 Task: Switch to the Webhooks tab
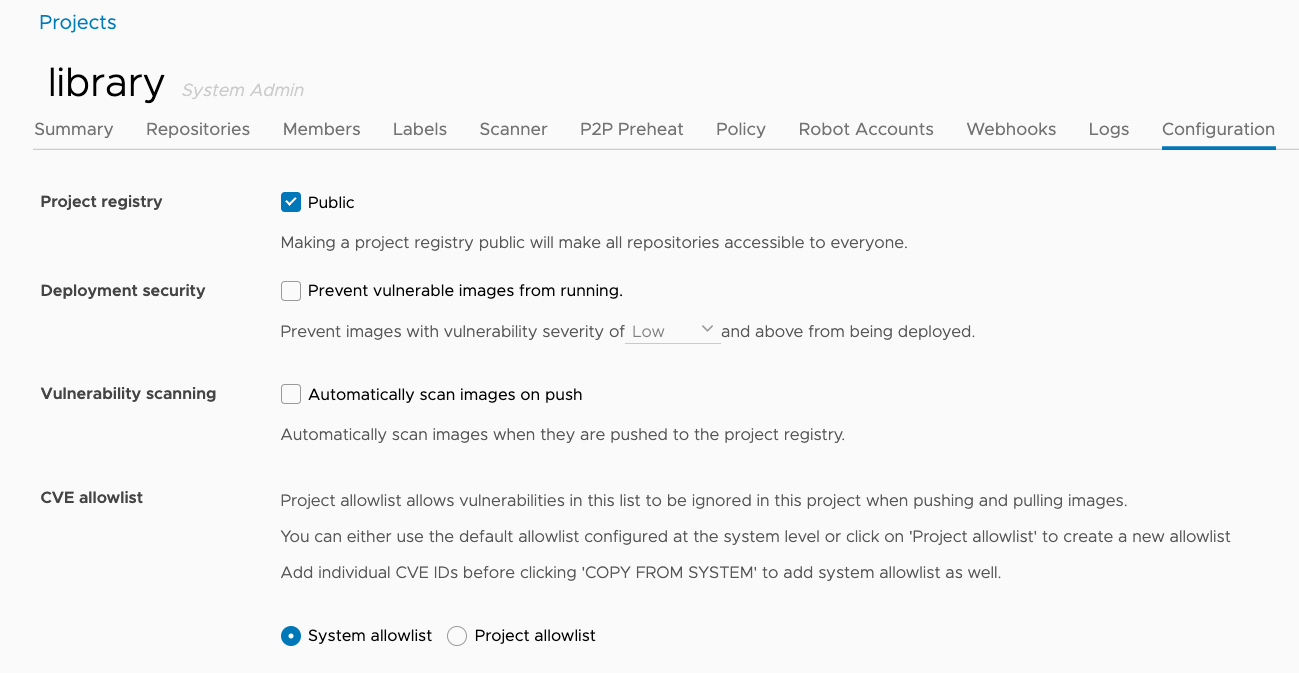[1010, 129]
